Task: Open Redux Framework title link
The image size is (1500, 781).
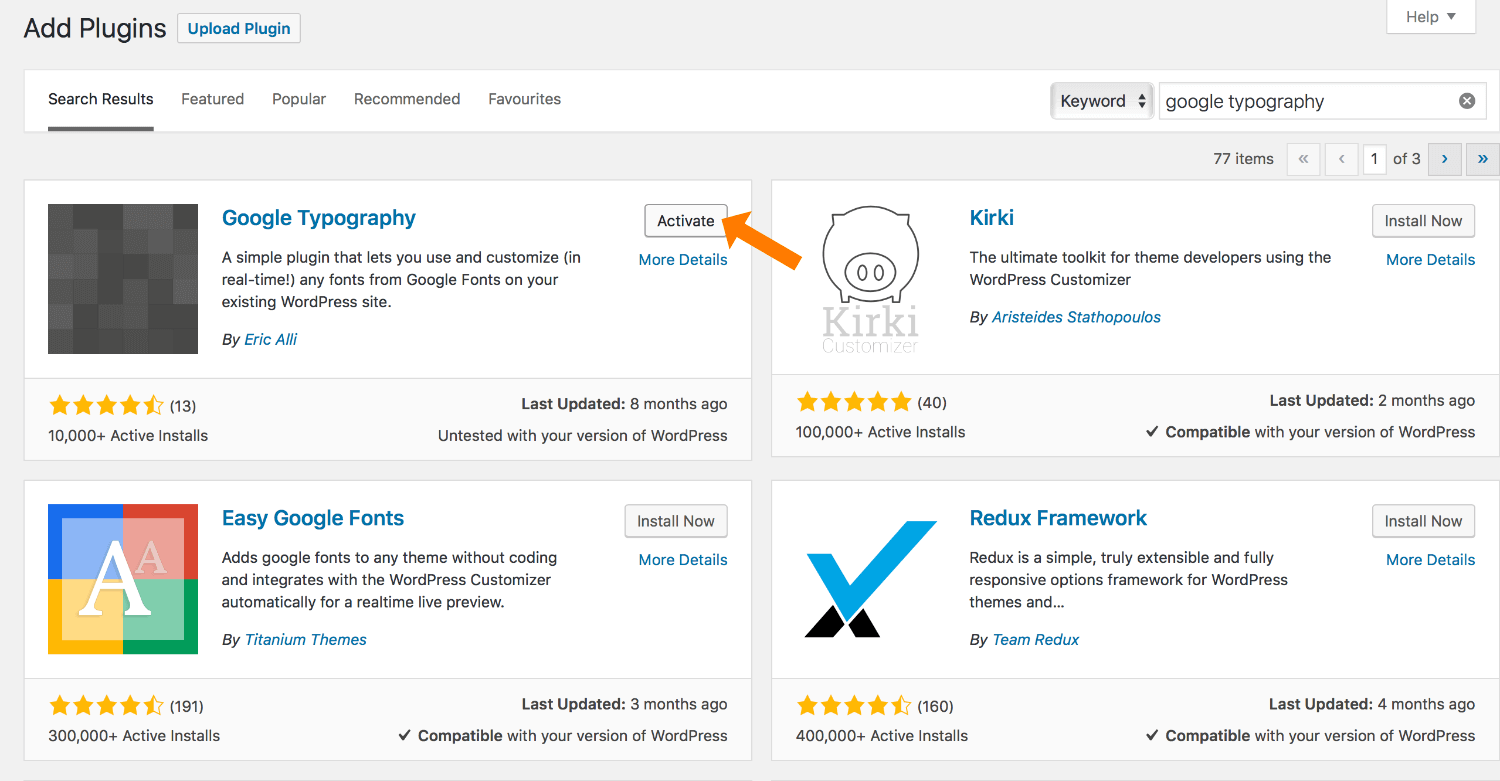Action: click(x=1058, y=518)
